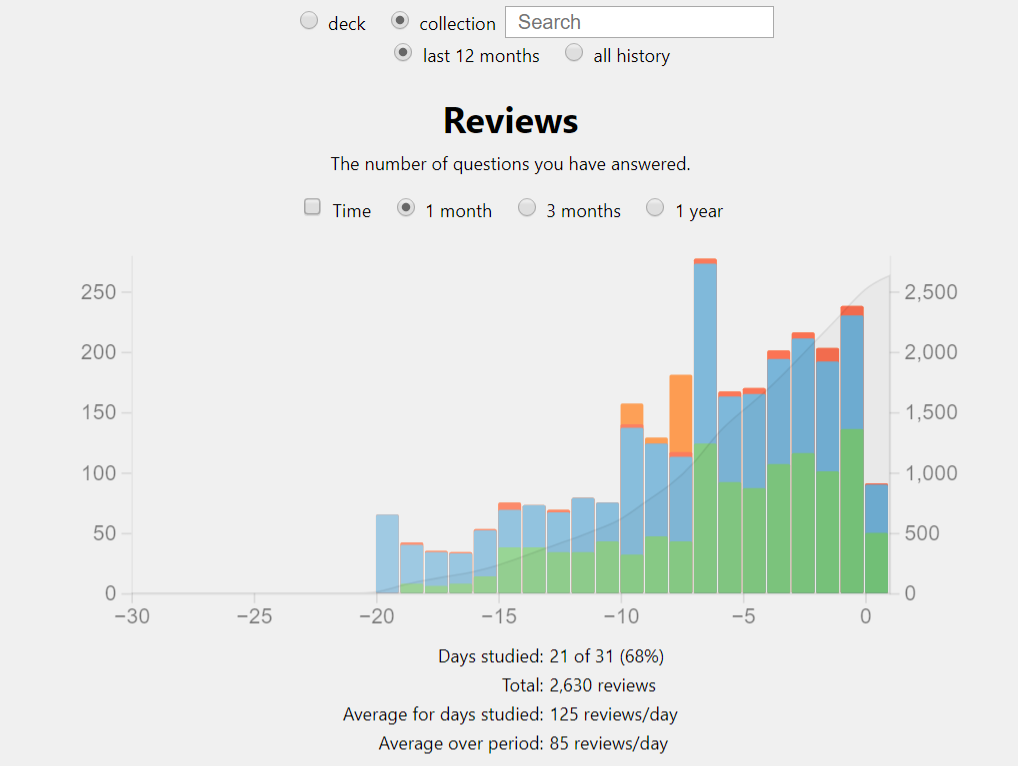Image resolution: width=1018 pixels, height=766 pixels.
Task: Click the 1,000 label on right axis
Action: (x=931, y=473)
